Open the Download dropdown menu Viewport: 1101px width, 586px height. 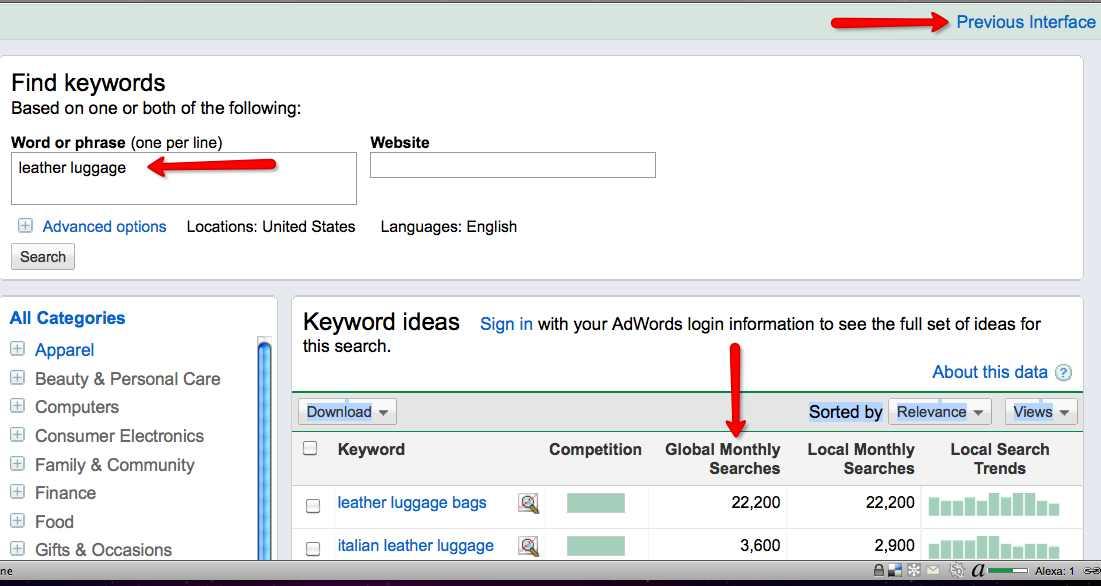(x=346, y=412)
